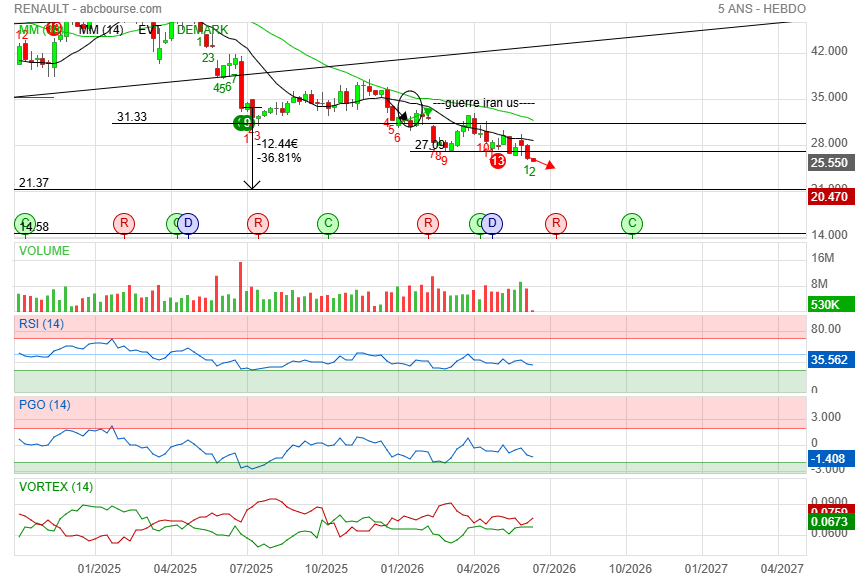Click the 07/2026 date axis label

pyautogui.click(x=554, y=569)
